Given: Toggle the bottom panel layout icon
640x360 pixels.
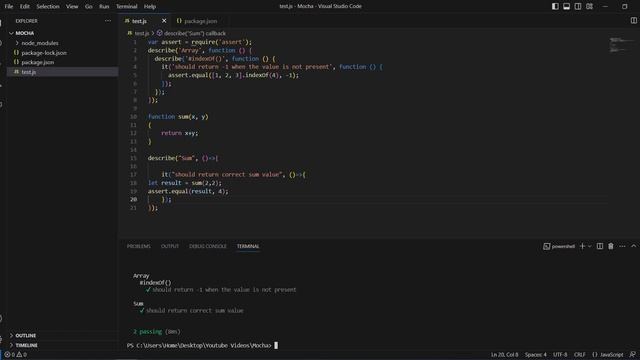Looking at the screenshot, I should [x=567, y=6].
